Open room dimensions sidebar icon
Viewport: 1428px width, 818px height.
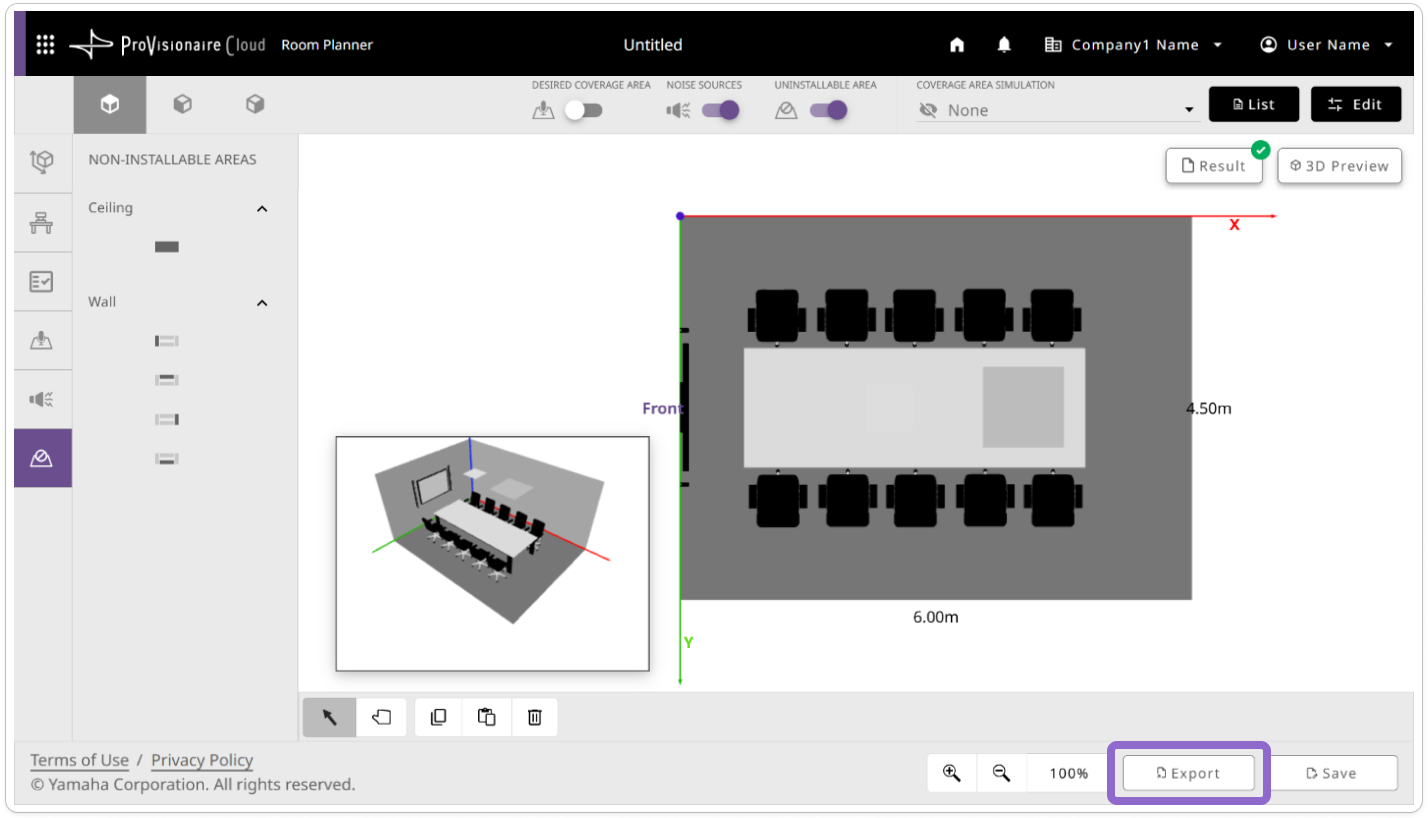point(42,163)
